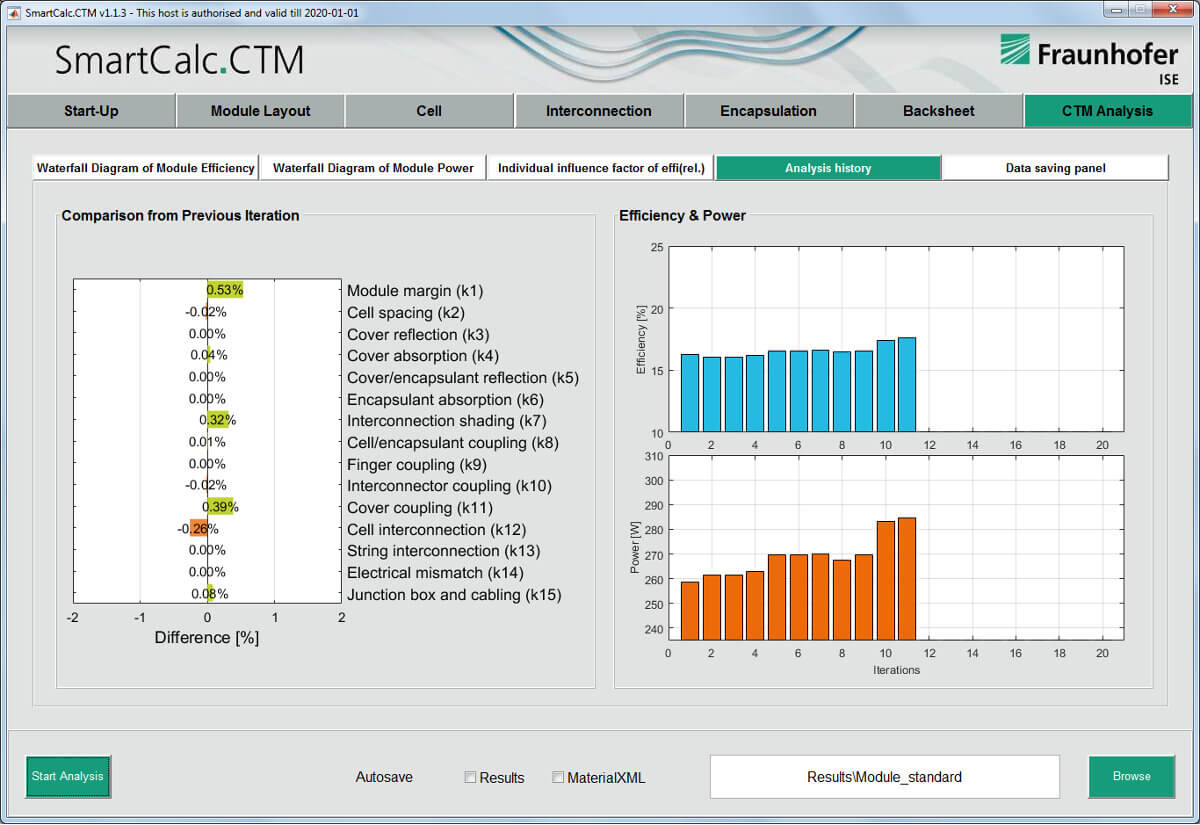Click the Interconnection shading (k7) label

447,421
